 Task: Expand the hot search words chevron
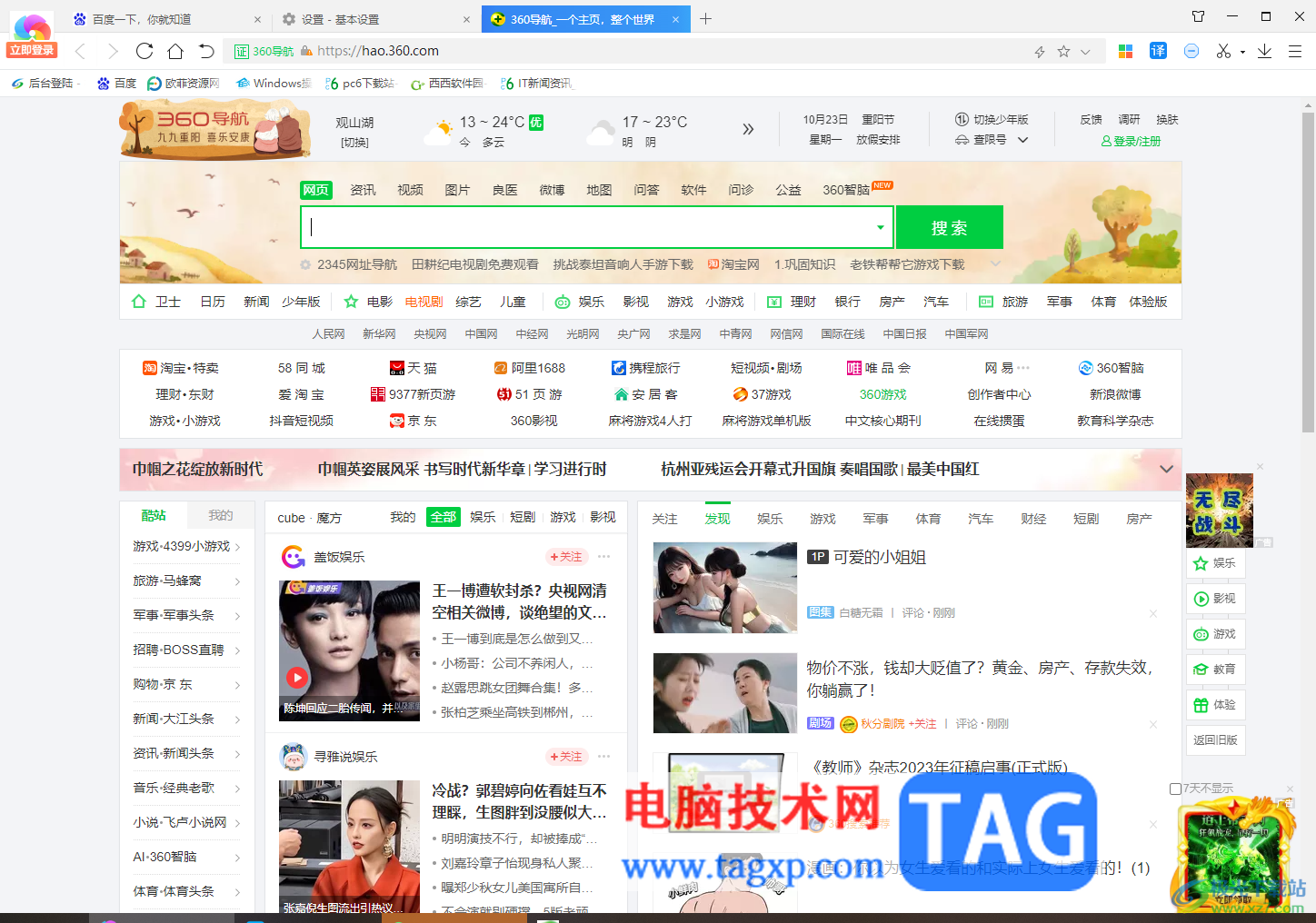(995, 264)
